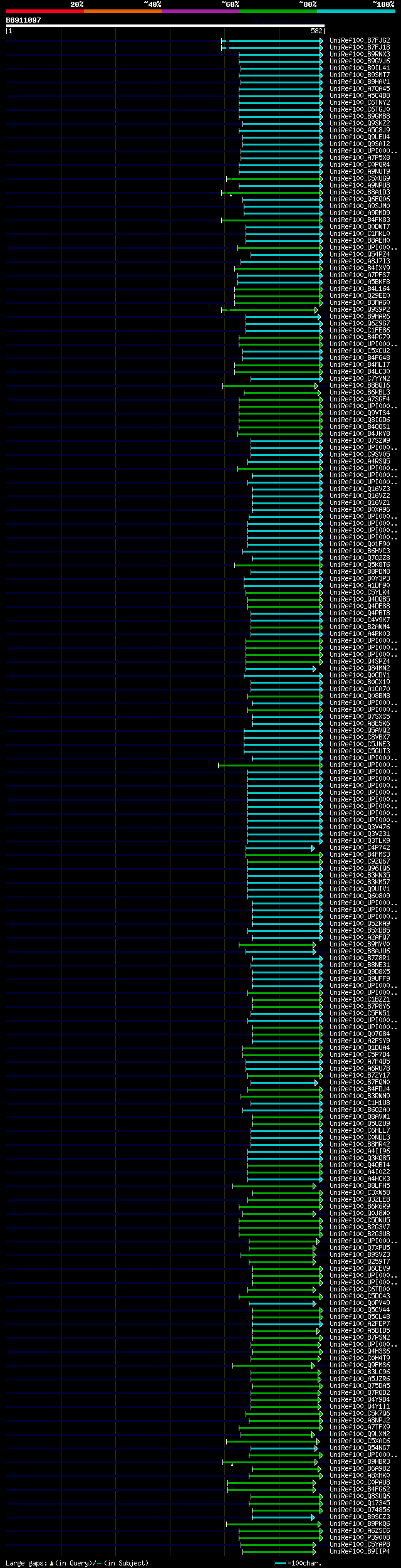
Task: Select UniRef100_Q9SKZ2 hit
Action: pos(360,123)
